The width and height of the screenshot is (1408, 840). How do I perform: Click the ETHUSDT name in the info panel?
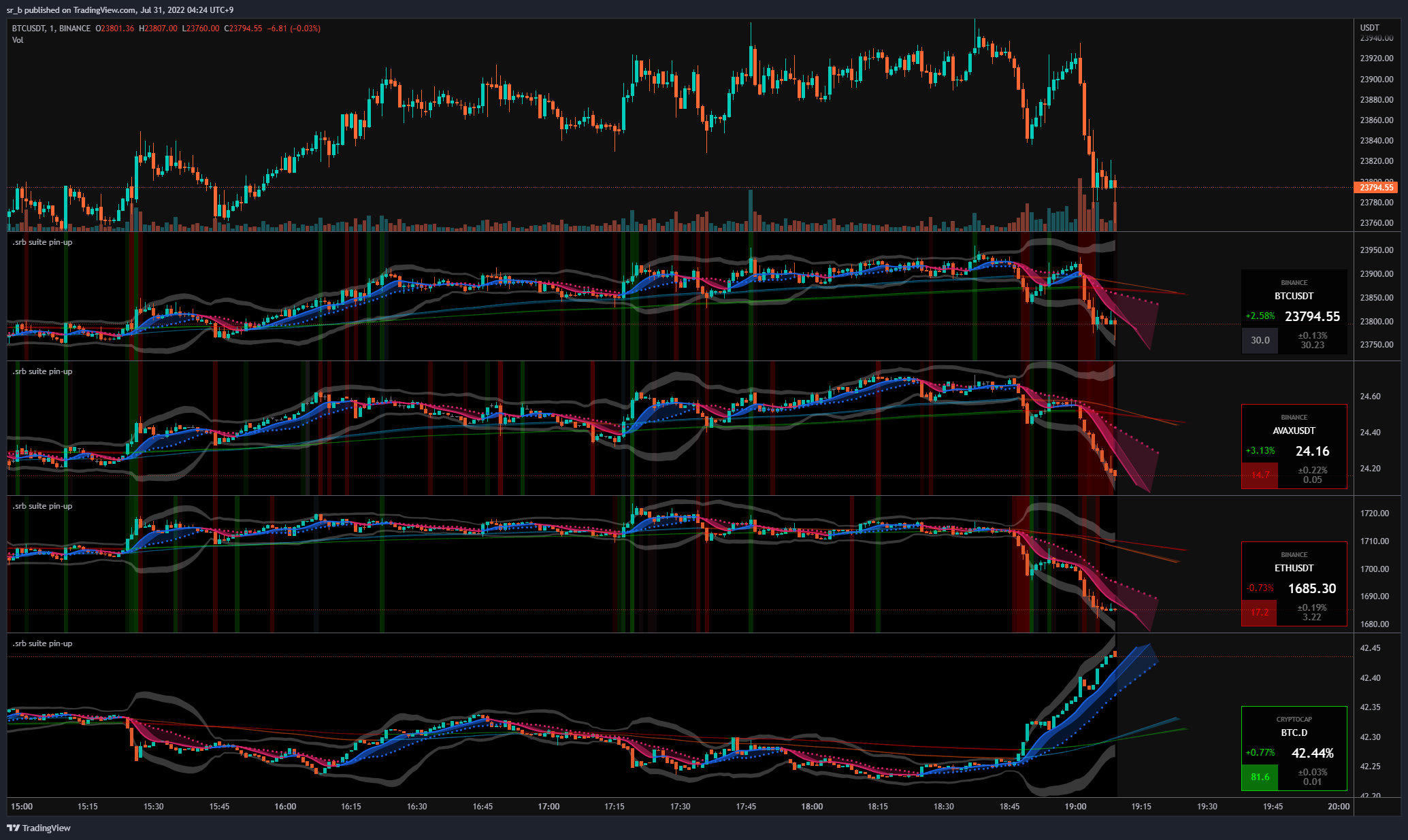1294,568
